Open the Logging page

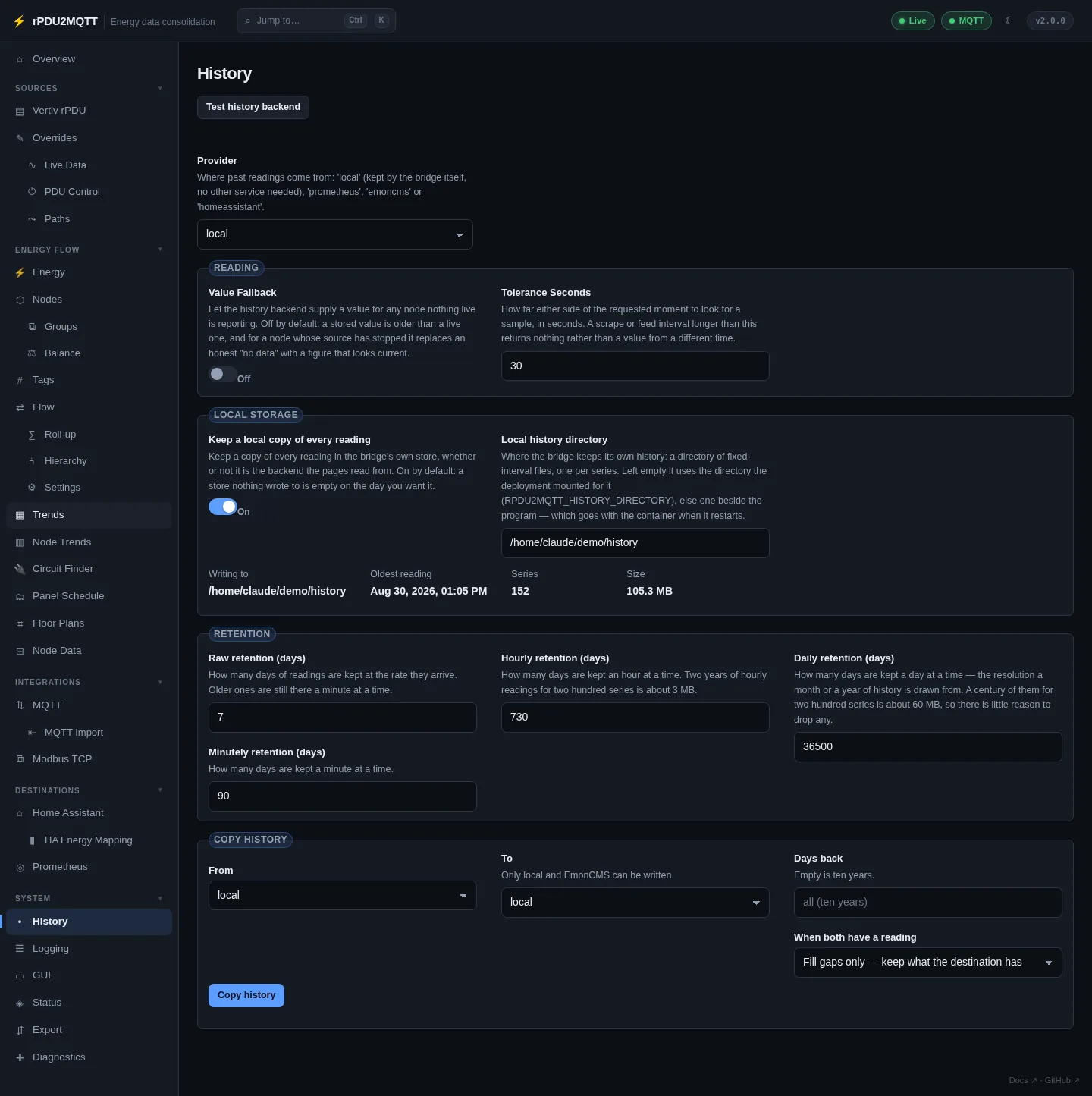click(x=89, y=949)
